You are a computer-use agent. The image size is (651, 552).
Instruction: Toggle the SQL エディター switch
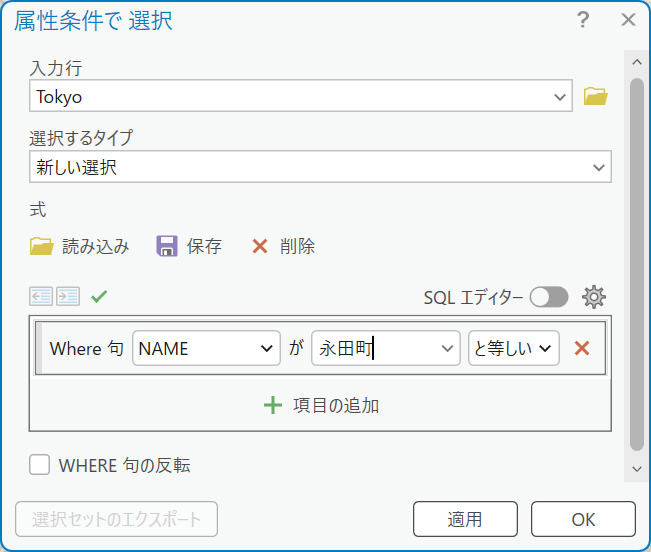tap(549, 297)
